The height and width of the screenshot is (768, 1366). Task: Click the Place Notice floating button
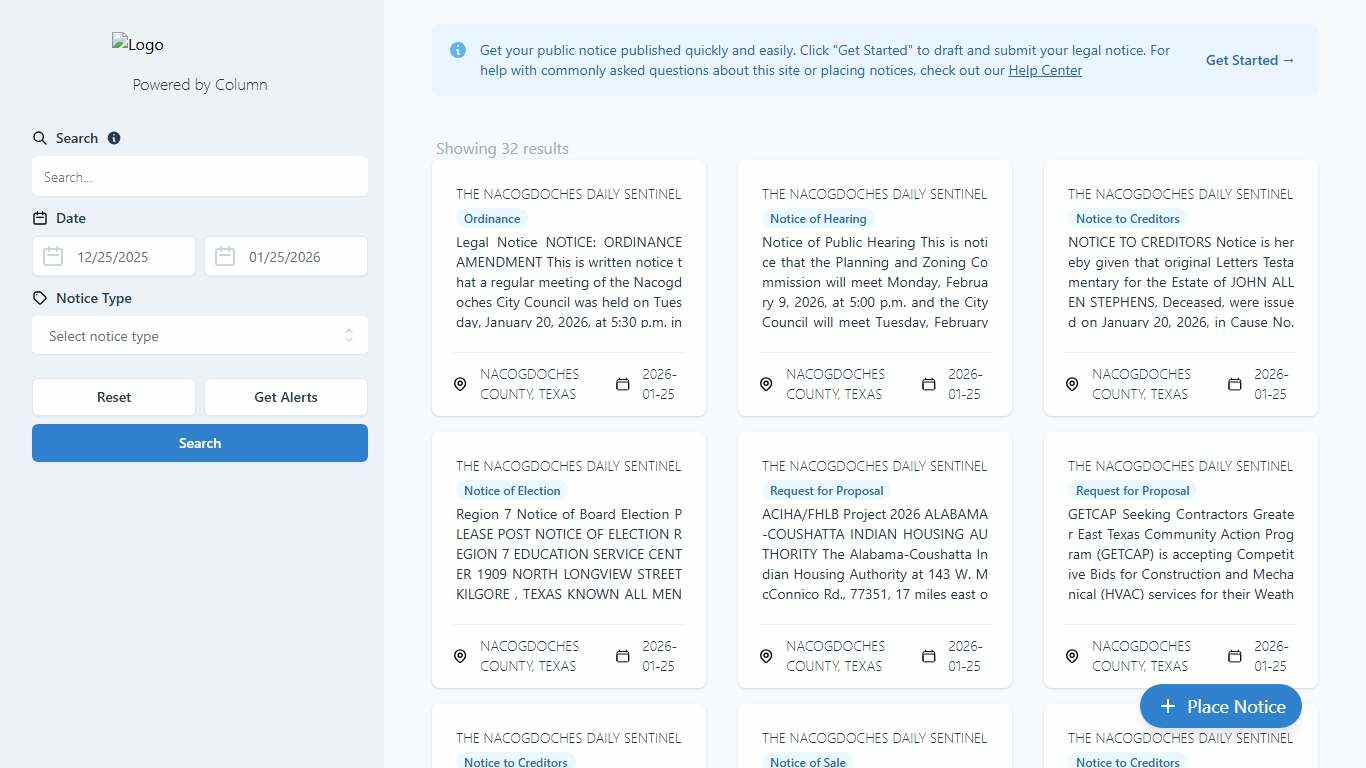(x=1220, y=706)
